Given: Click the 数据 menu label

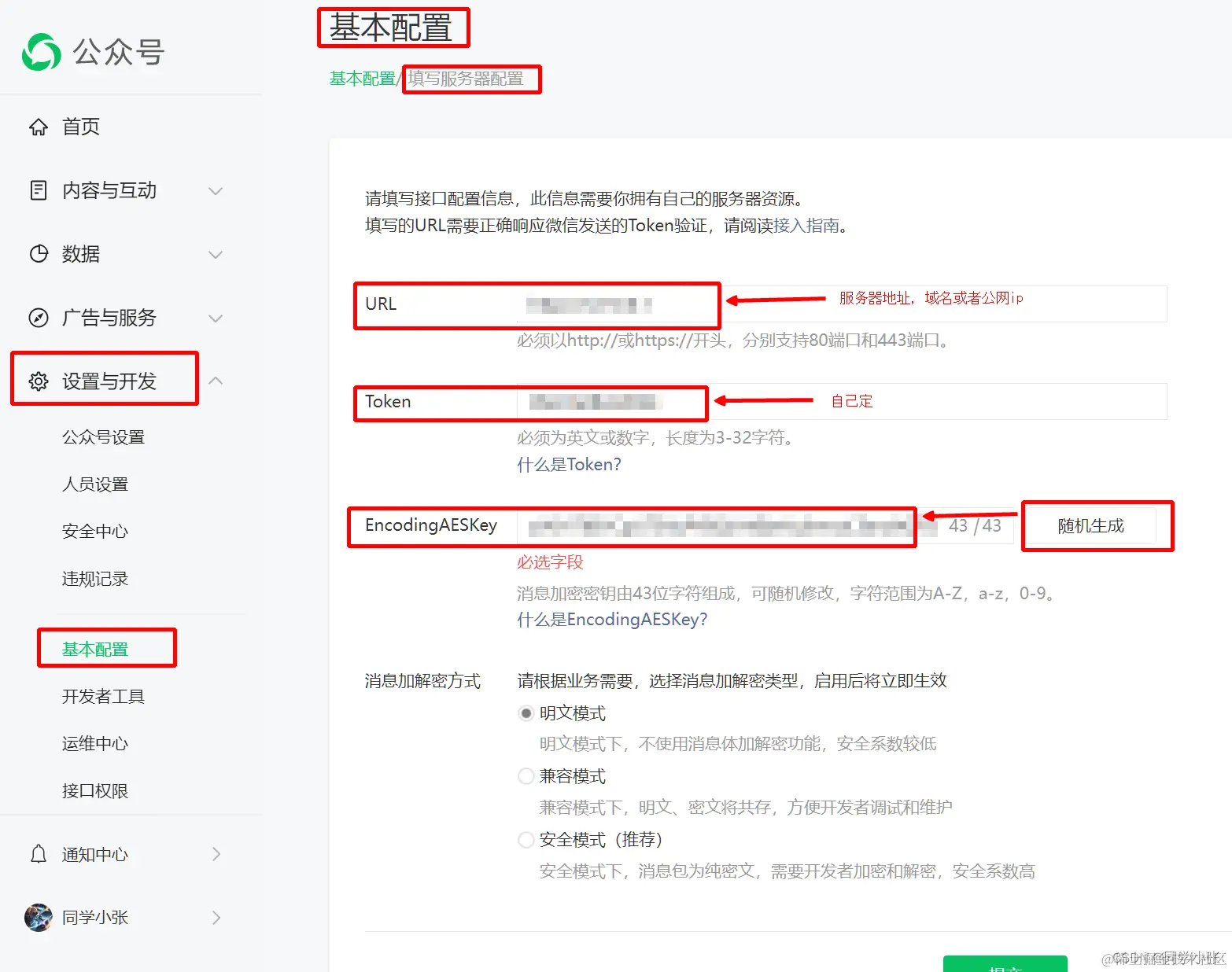Looking at the screenshot, I should coord(81,254).
